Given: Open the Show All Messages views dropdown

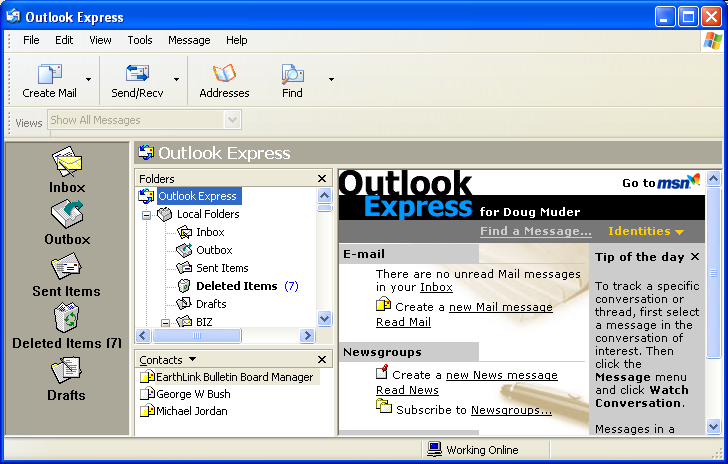Looking at the screenshot, I should coord(232,120).
